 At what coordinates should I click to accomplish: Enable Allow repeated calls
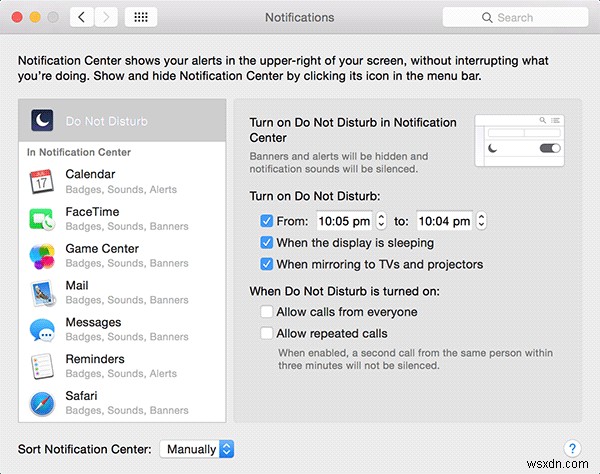pyautogui.click(x=266, y=333)
